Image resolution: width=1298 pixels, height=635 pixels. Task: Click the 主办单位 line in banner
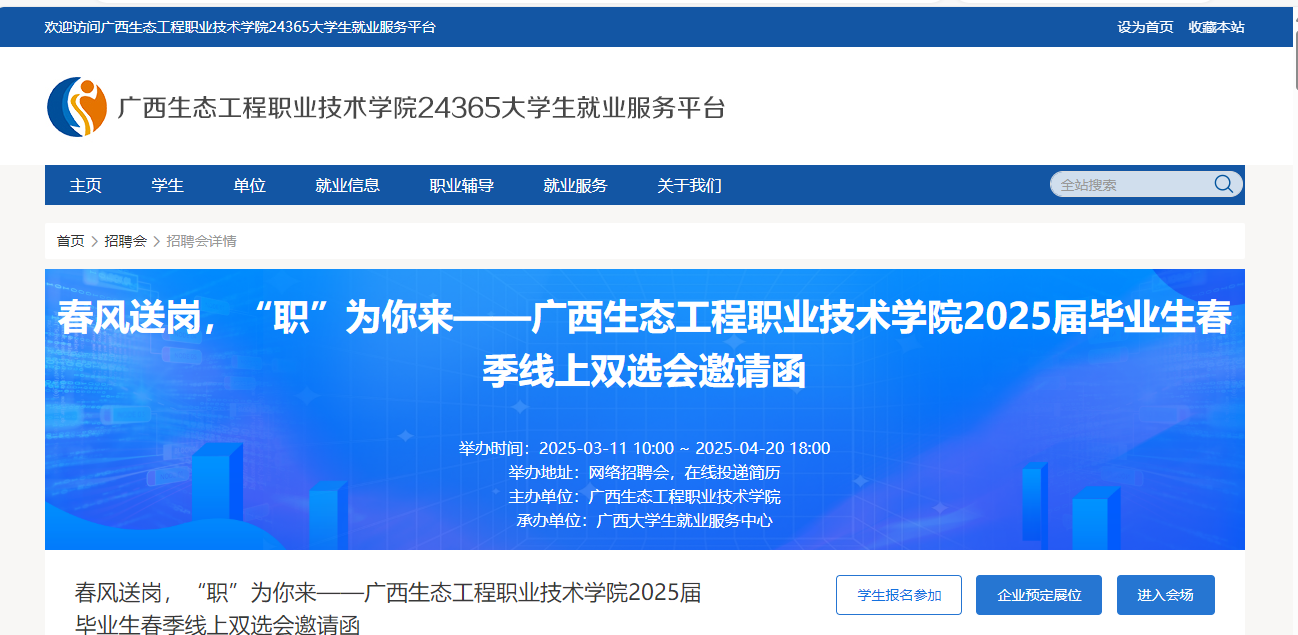pos(644,496)
